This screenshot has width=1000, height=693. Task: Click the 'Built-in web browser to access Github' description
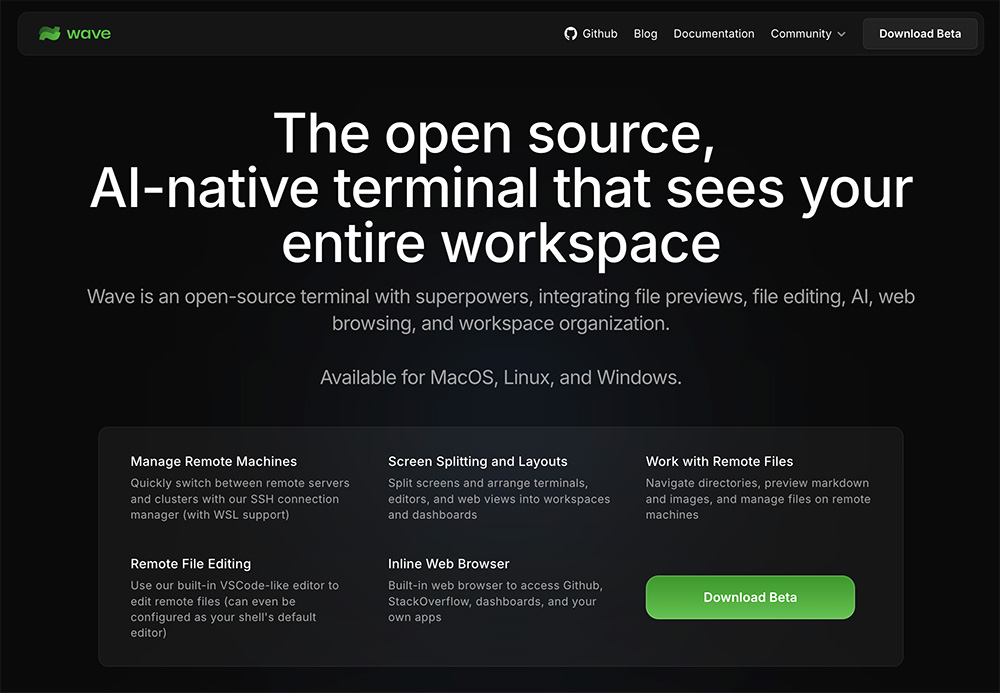[495, 601]
